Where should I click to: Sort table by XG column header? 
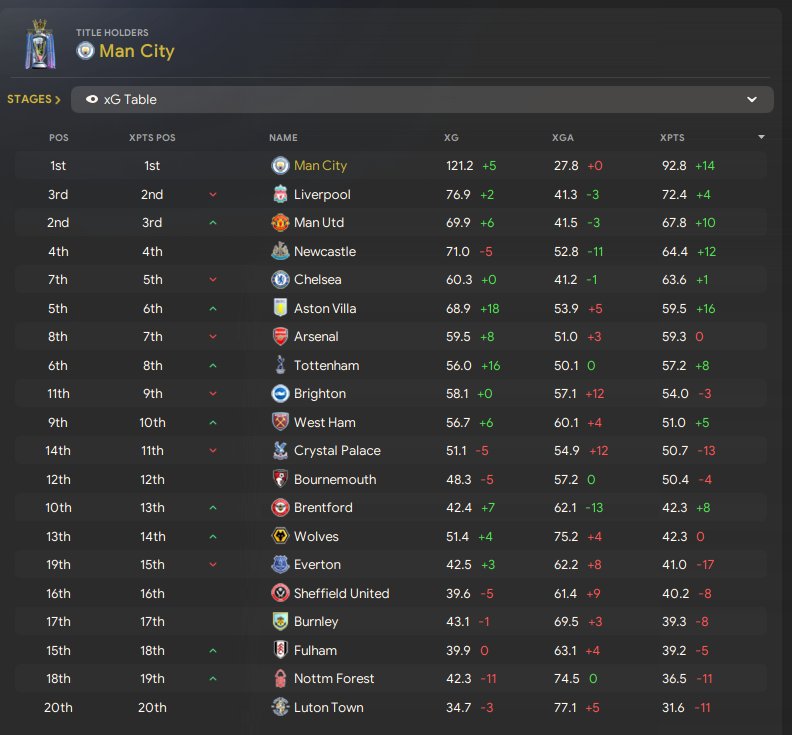point(452,137)
